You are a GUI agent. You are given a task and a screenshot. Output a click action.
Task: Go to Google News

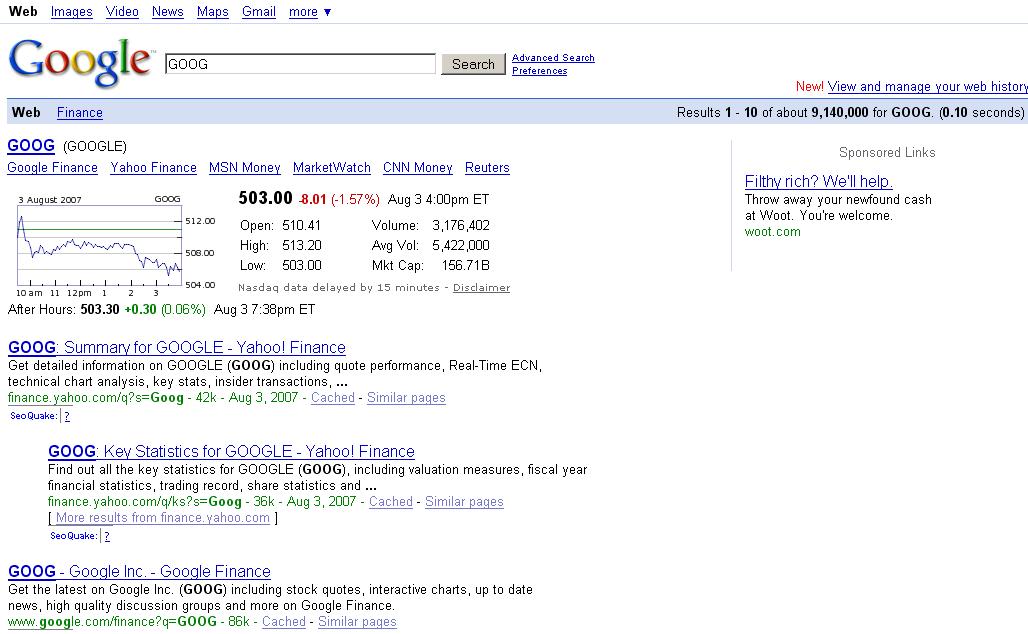(167, 12)
